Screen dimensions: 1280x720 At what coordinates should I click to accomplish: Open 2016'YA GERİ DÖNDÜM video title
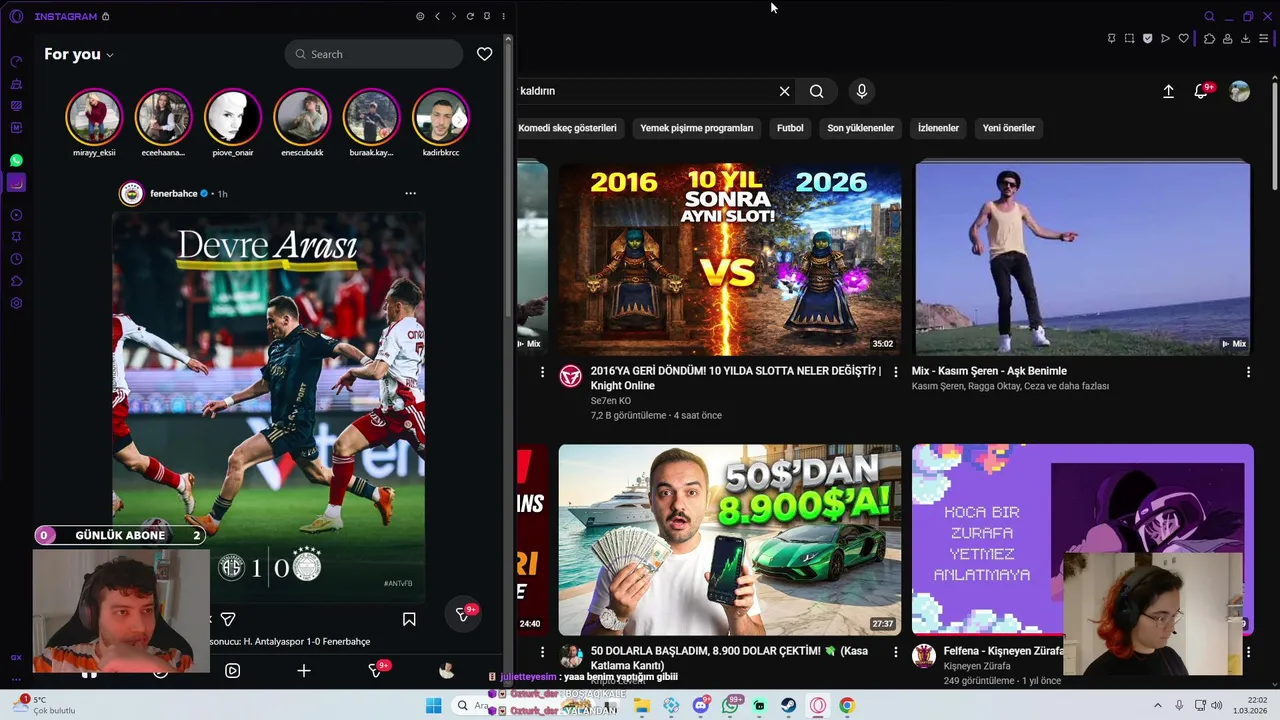tap(736, 378)
